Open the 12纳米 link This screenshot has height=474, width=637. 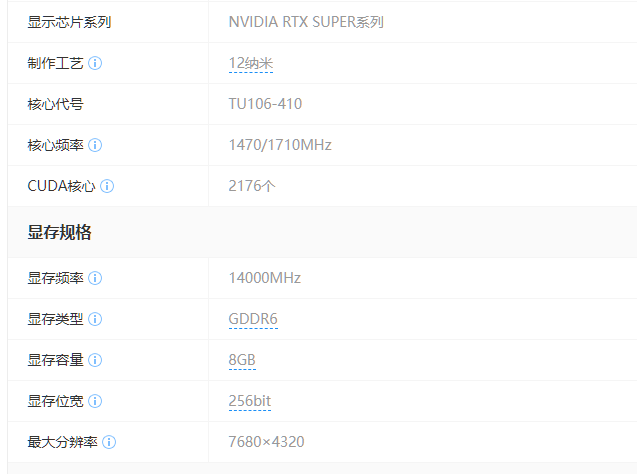click(251, 64)
